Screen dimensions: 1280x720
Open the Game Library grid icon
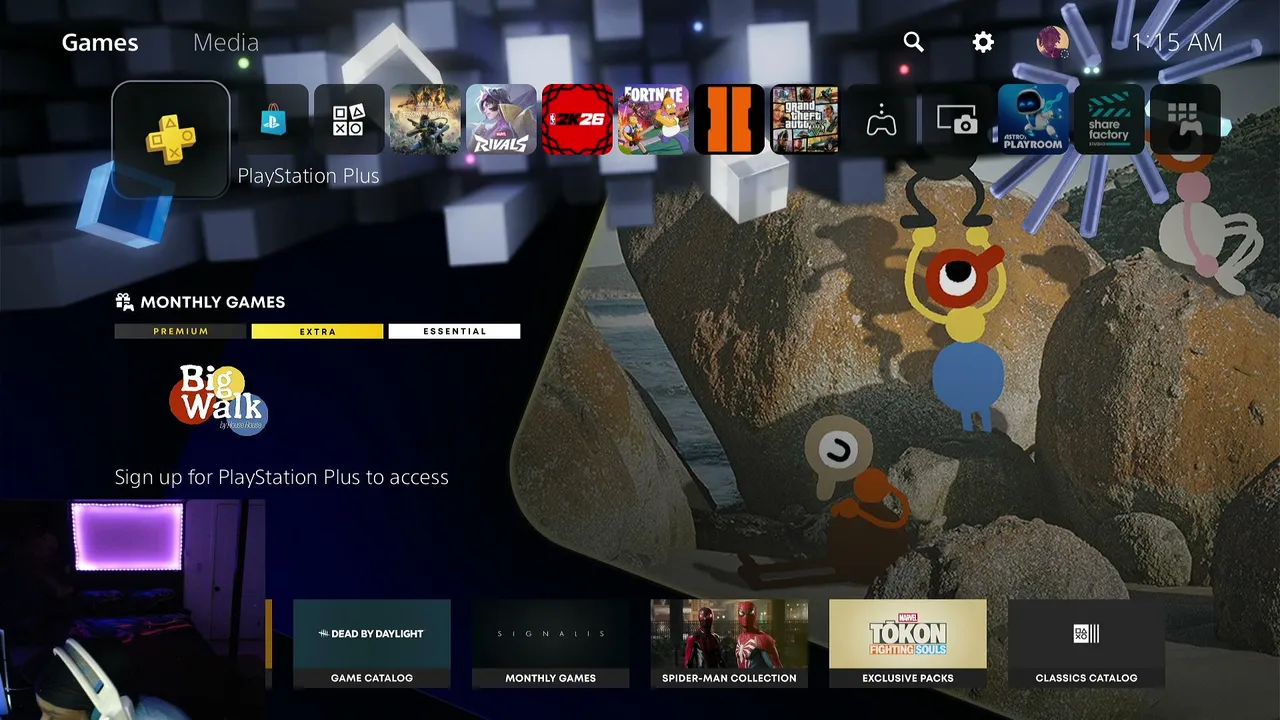pos(1185,120)
